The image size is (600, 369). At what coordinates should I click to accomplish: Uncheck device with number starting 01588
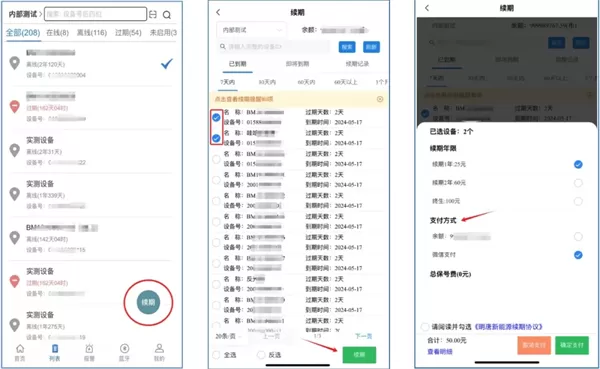(x=216, y=117)
